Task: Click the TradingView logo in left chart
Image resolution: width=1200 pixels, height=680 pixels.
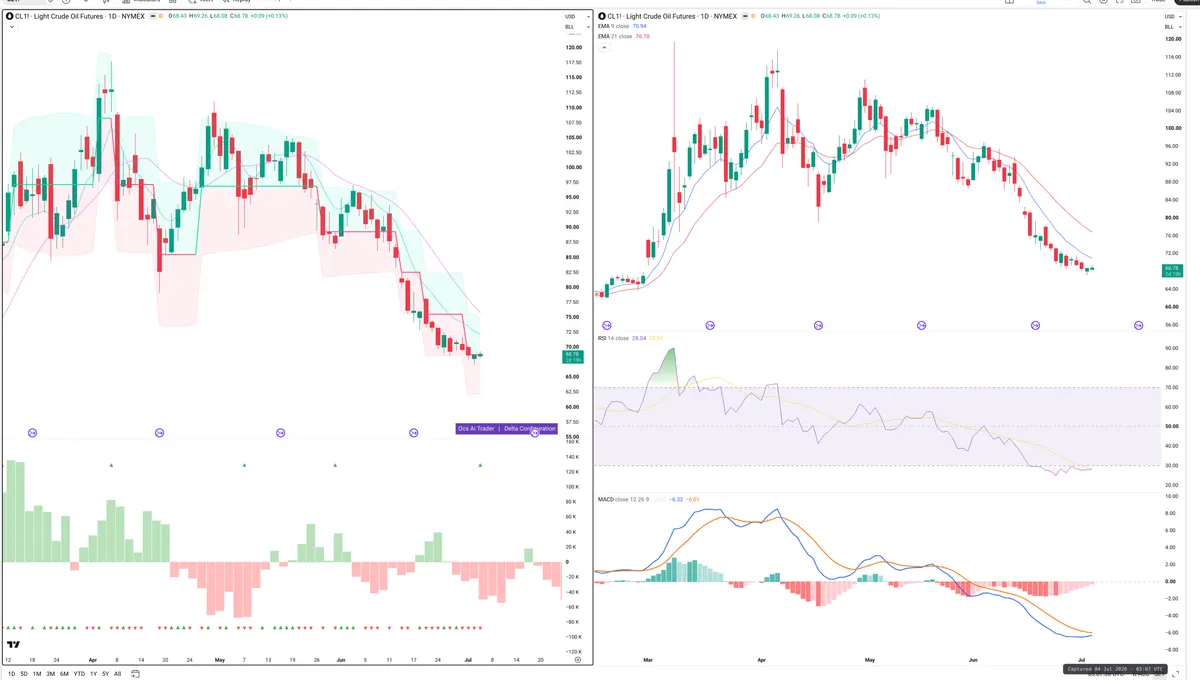Action: (x=14, y=645)
